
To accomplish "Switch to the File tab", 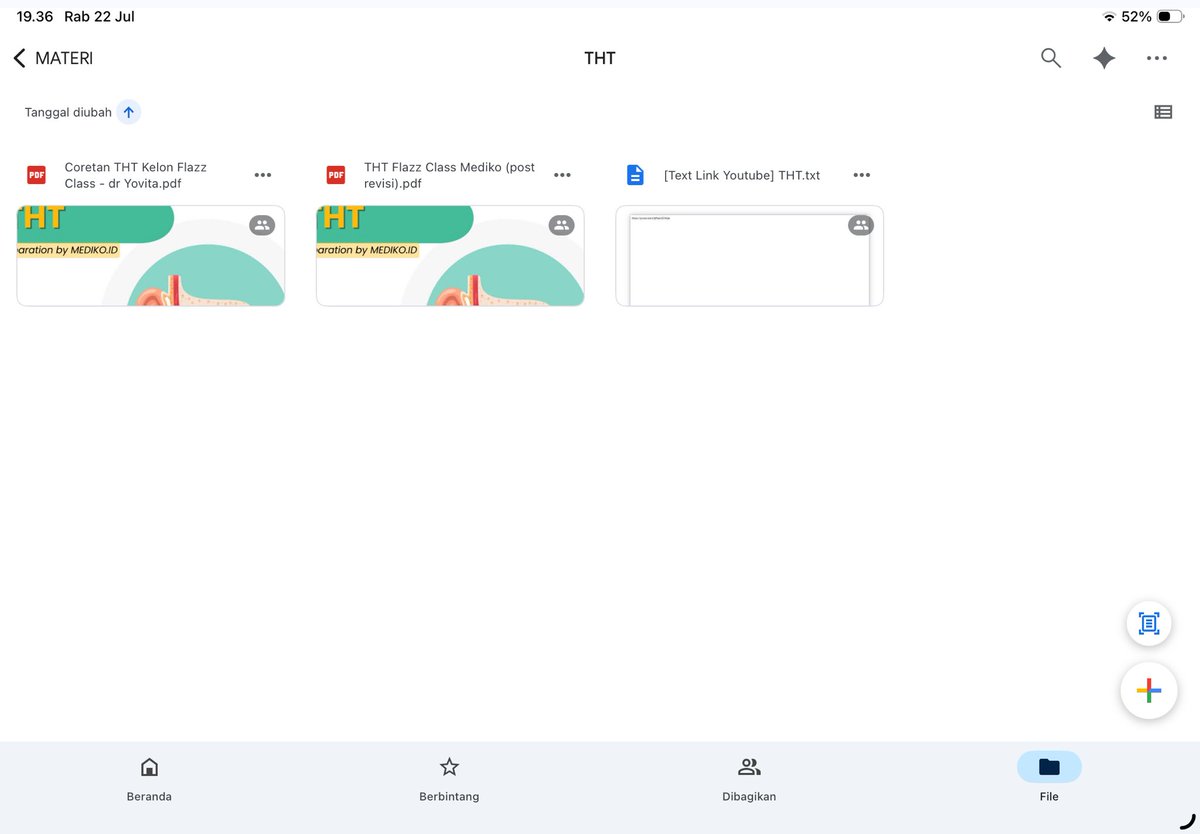I will tap(1049, 779).
